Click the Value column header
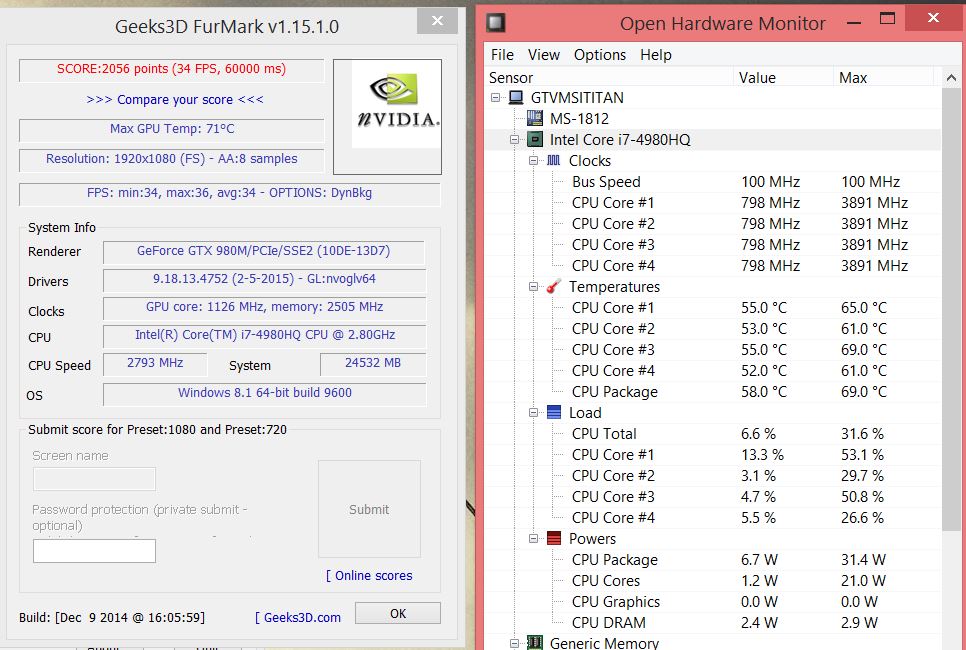The width and height of the screenshot is (966, 650). 783,78
